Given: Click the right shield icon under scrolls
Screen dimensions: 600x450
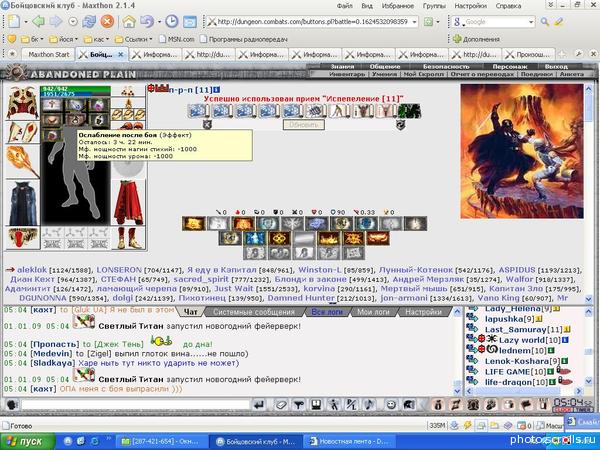Looking at the screenshot, I should pyautogui.click(x=400, y=125).
